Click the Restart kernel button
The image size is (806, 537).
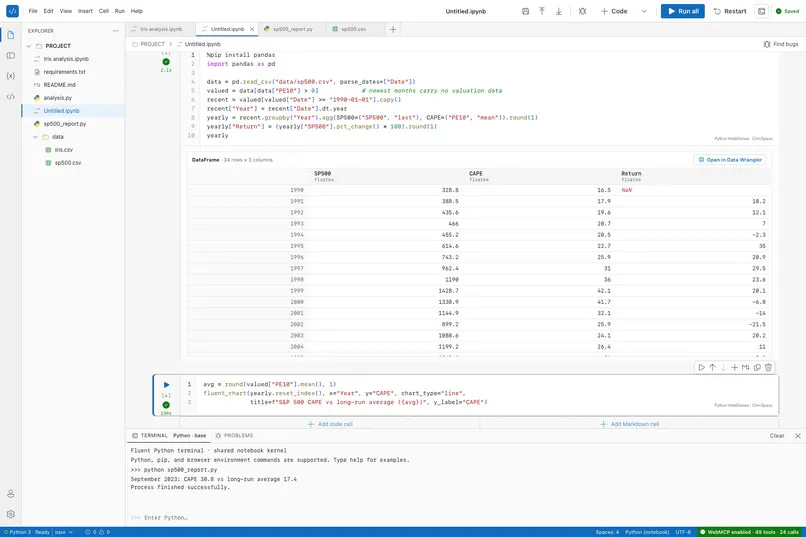click(x=730, y=11)
